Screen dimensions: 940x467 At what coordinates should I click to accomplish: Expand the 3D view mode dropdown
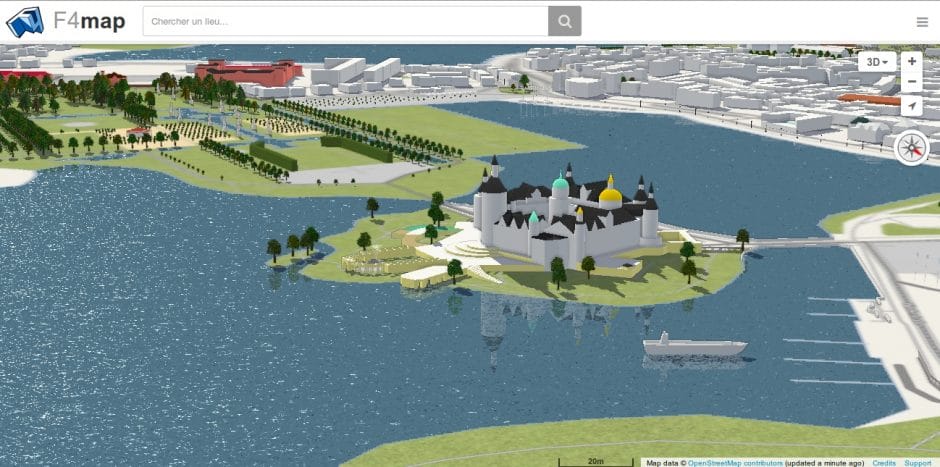(878, 62)
